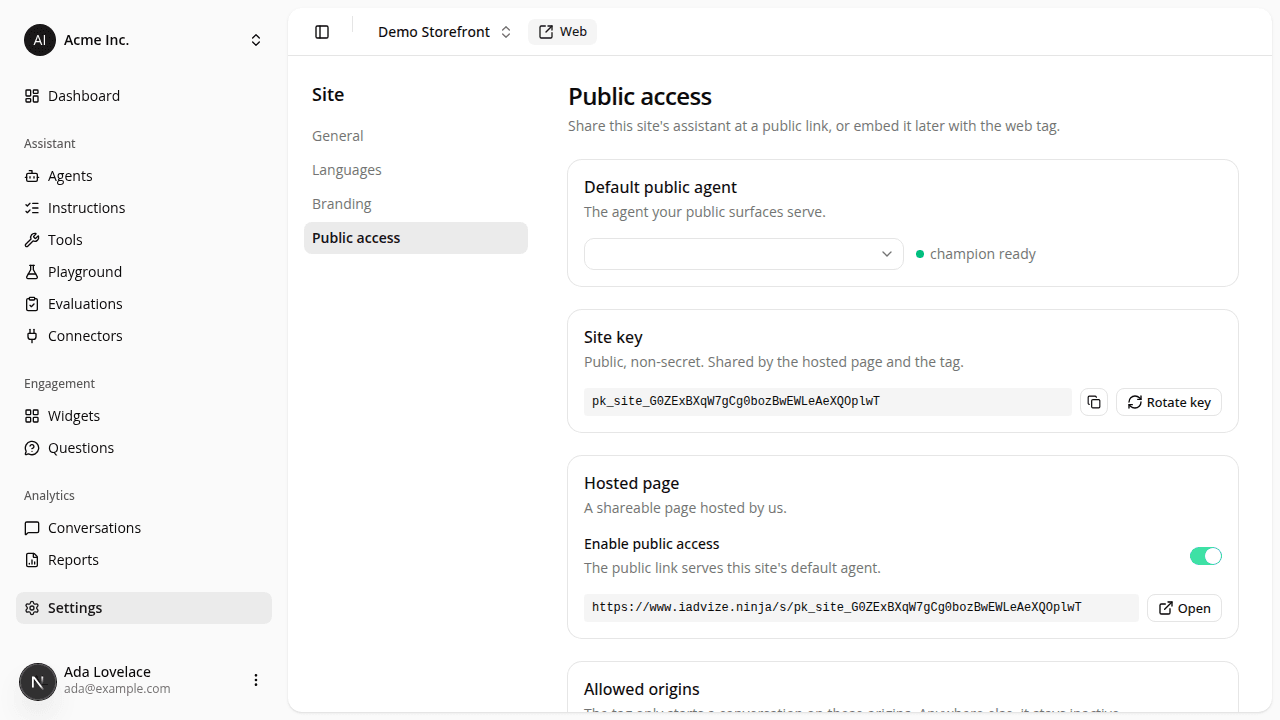Click the Connectors plug icon
Image resolution: width=1280 pixels, height=720 pixels.
tap(32, 336)
